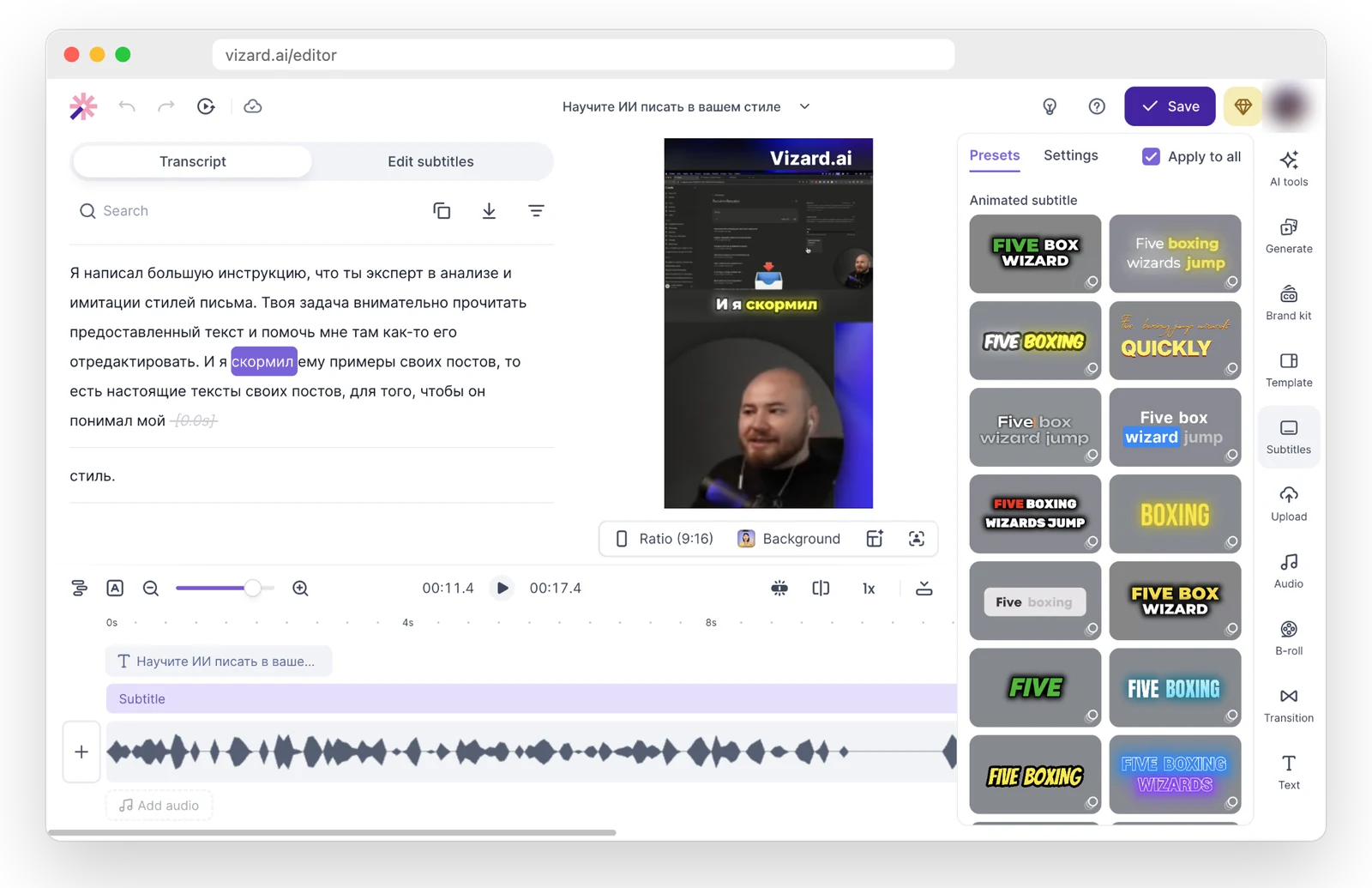Click the zoom out timeline icon

(151, 589)
